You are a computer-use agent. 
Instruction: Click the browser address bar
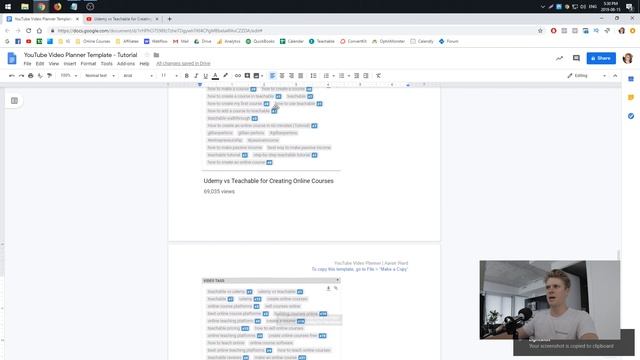coord(294,31)
